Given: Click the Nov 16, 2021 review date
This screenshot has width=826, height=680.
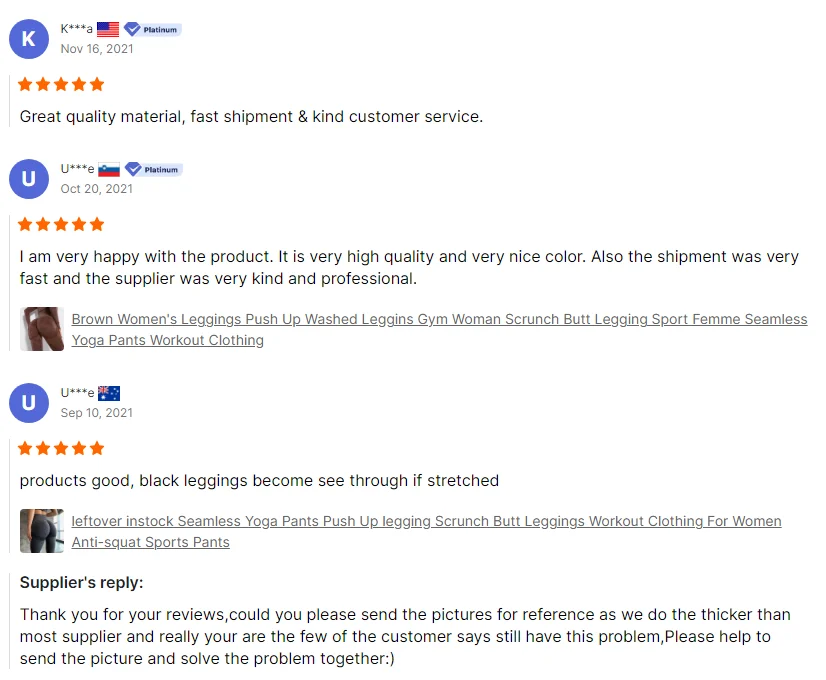Looking at the screenshot, I should pos(96,48).
